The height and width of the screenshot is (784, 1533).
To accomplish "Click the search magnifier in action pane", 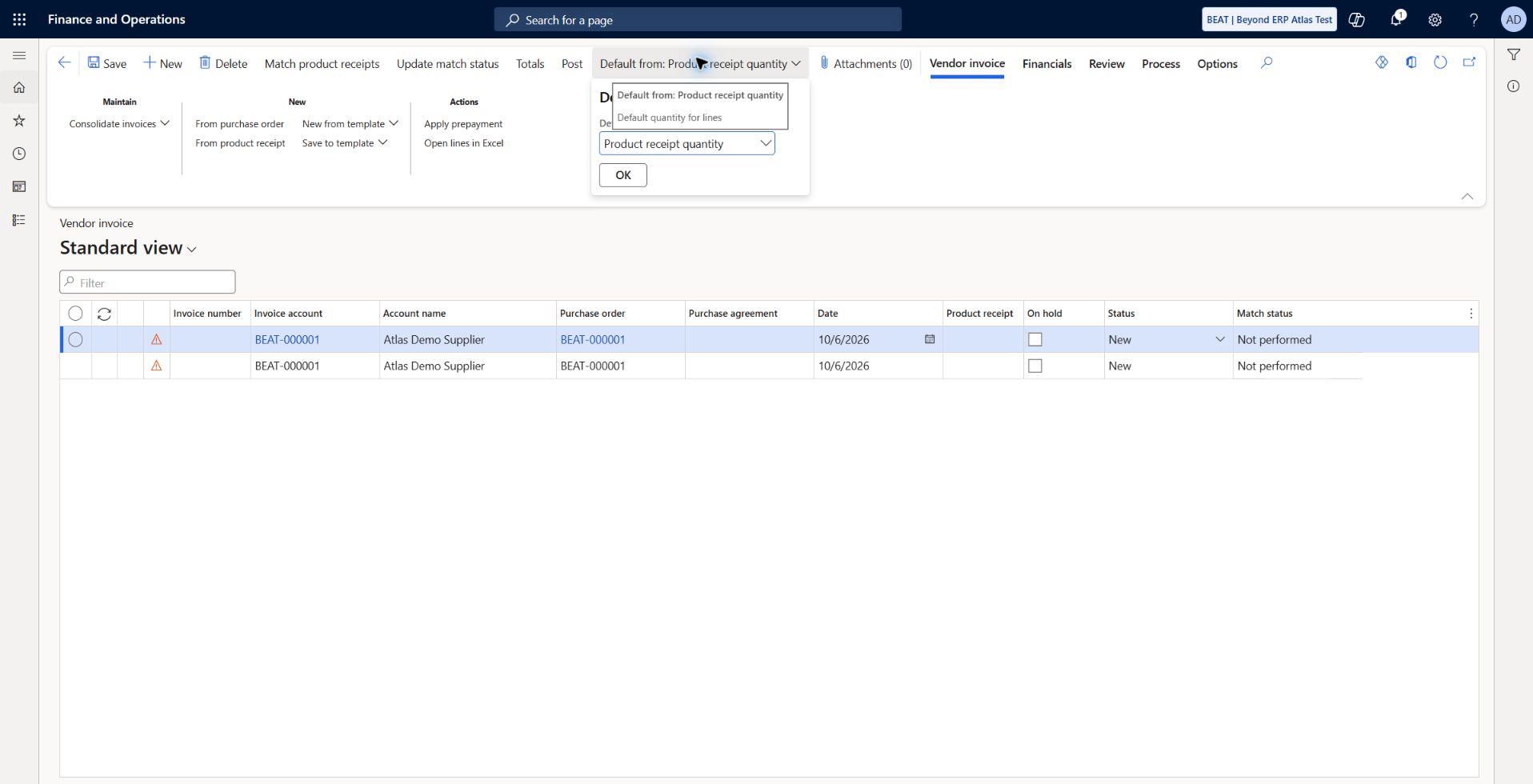I will click(1267, 62).
